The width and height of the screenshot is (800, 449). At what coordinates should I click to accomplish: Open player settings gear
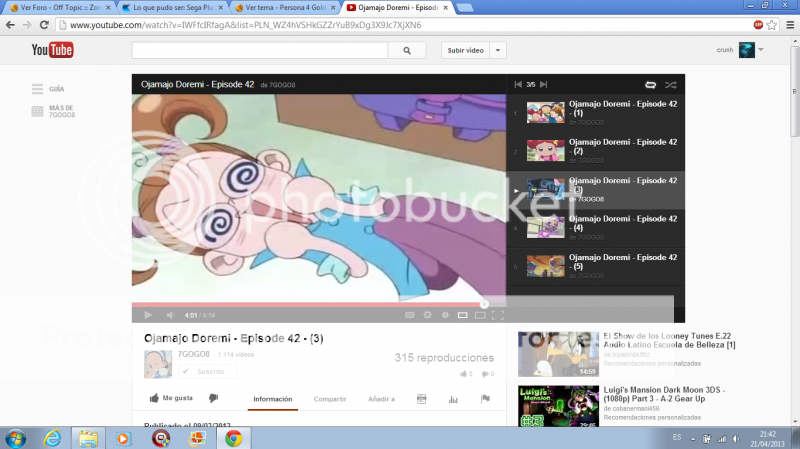point(428,315)
